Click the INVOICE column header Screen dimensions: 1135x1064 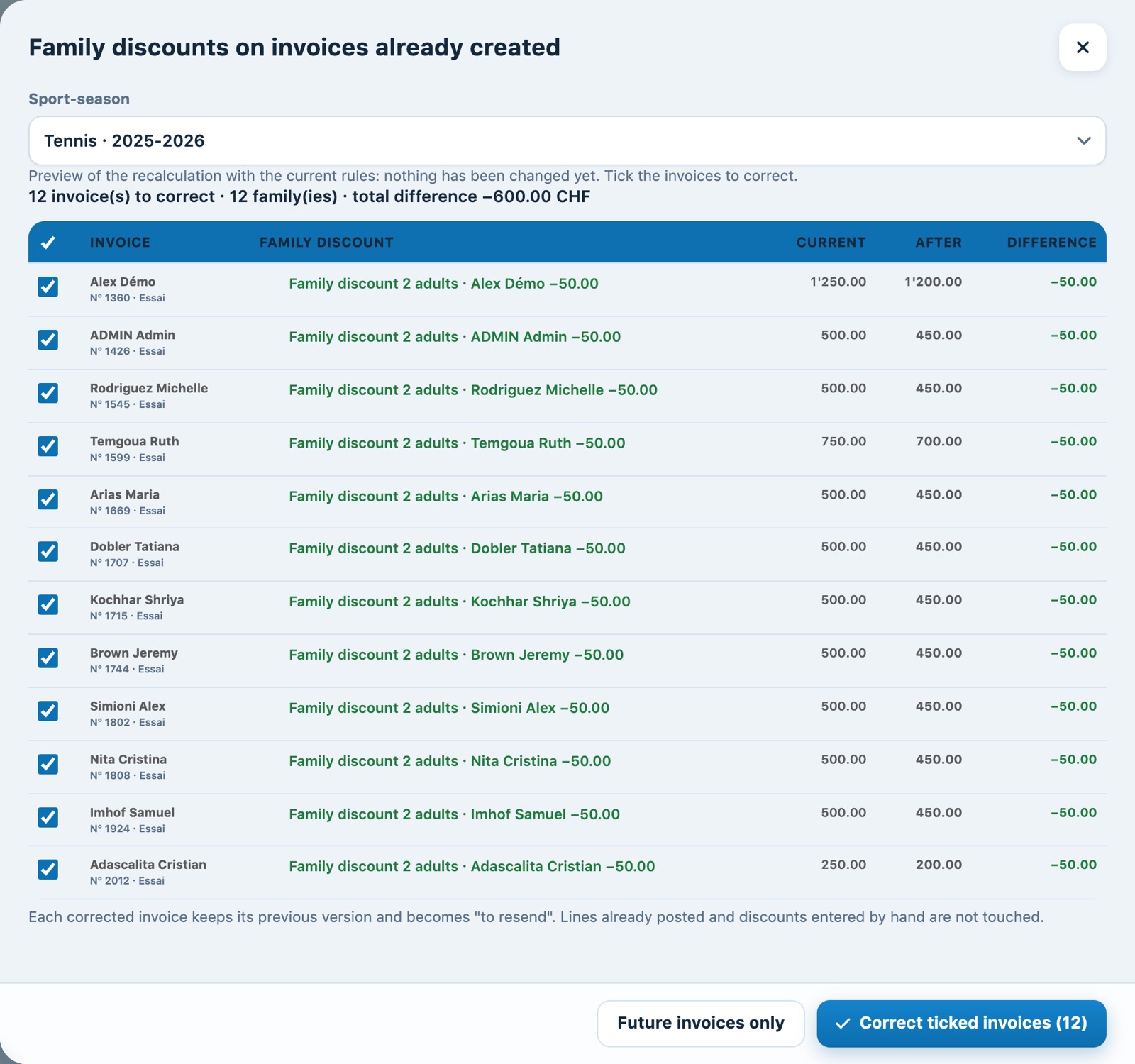click(x=120, y=243)
